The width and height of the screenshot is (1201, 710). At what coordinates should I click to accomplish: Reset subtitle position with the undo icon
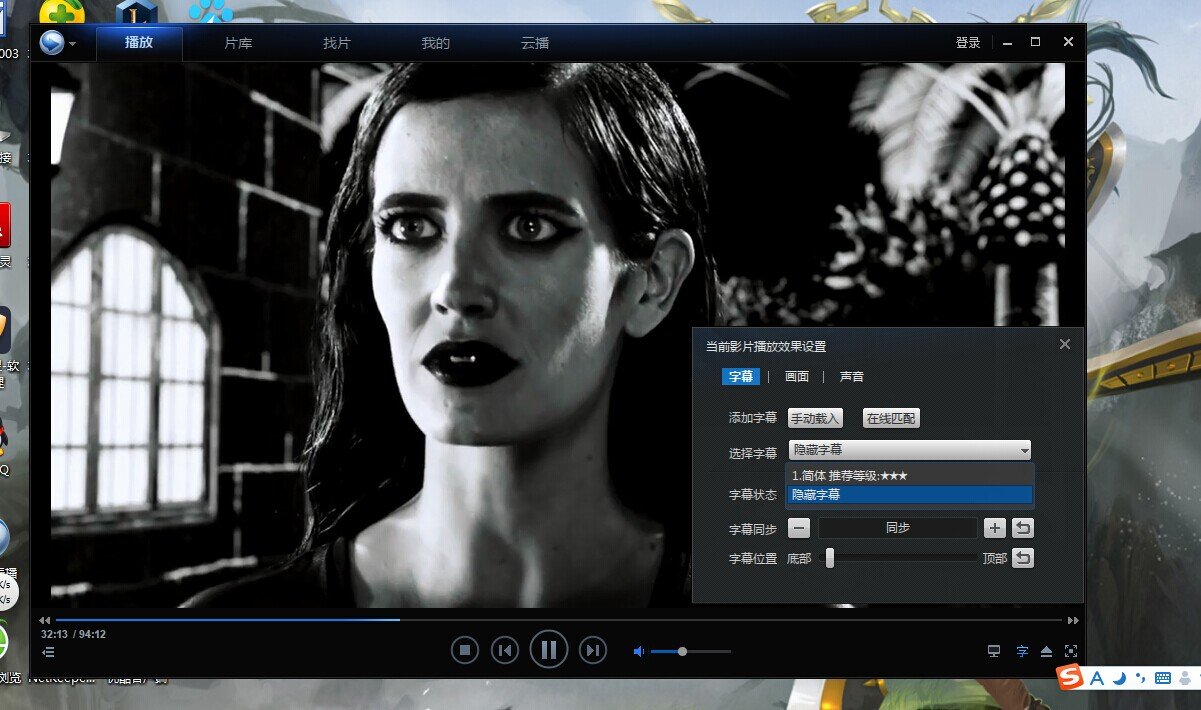click(x=1023, y=558)
